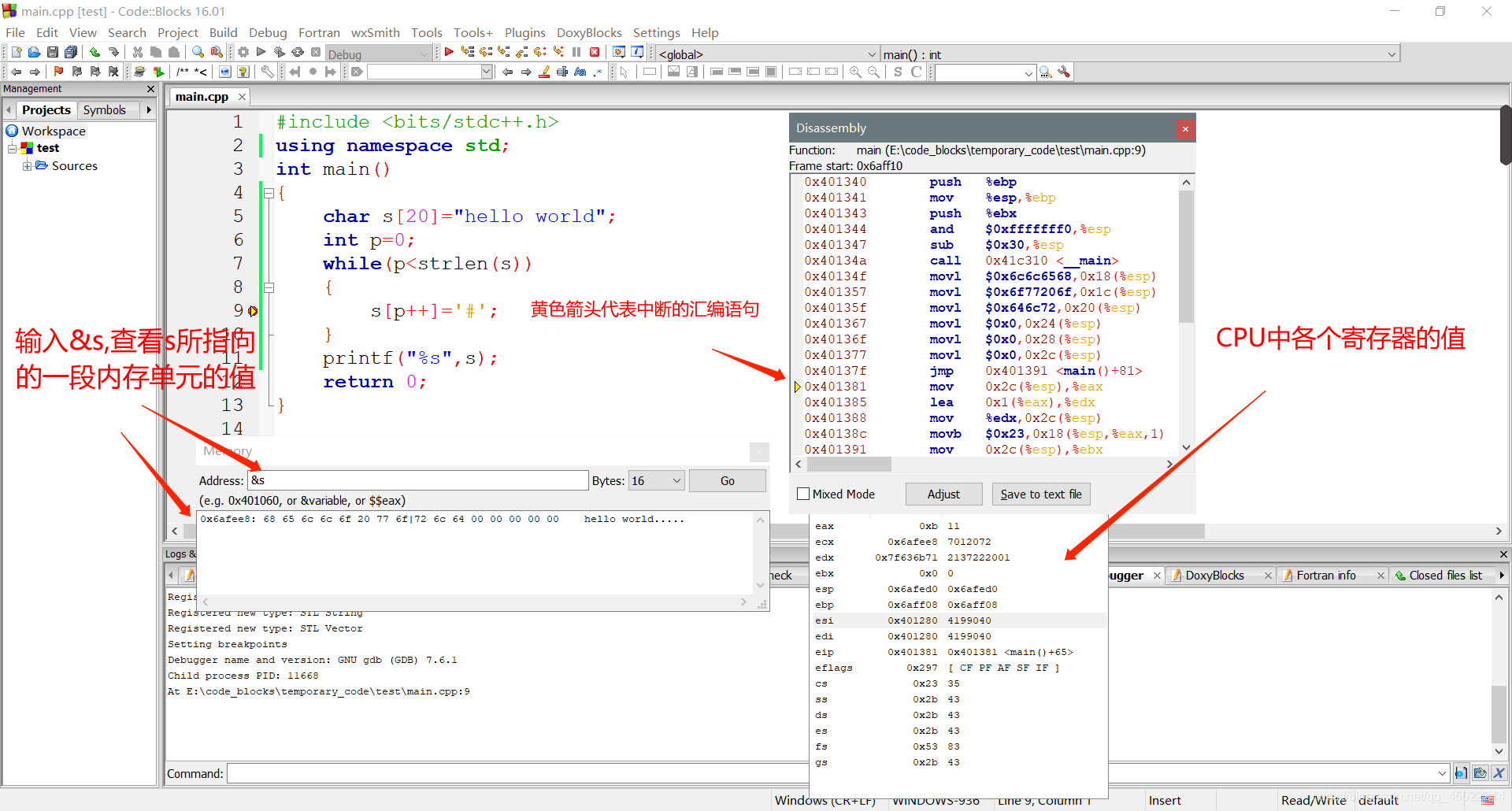The height and width of the screenshot is (811, 1512).
Task: Open the Bytes count dropdown
Action: pos(656,480)
